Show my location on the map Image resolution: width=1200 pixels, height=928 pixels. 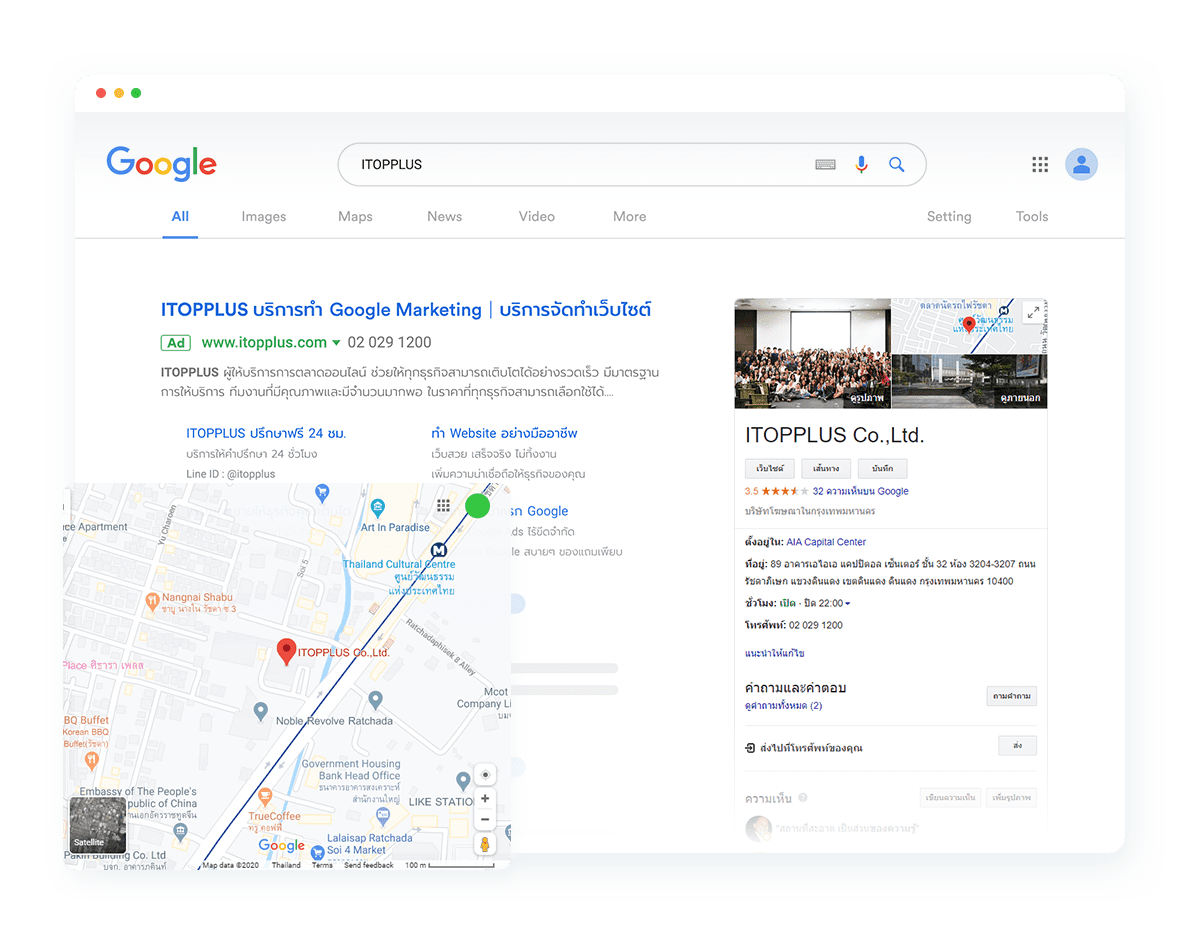coord(485,775)
